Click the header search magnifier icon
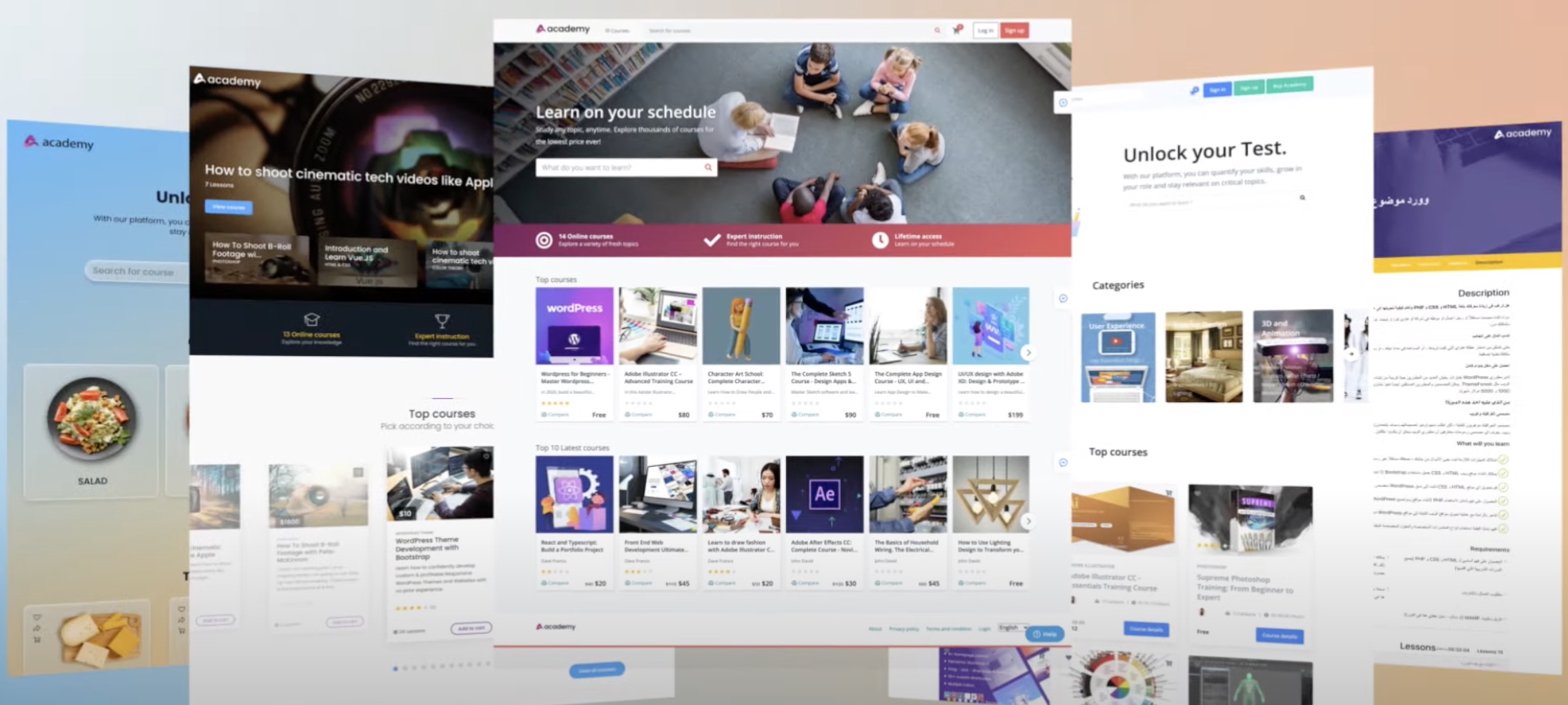The width and height of the screenshot is (1568, 705). 937,30
